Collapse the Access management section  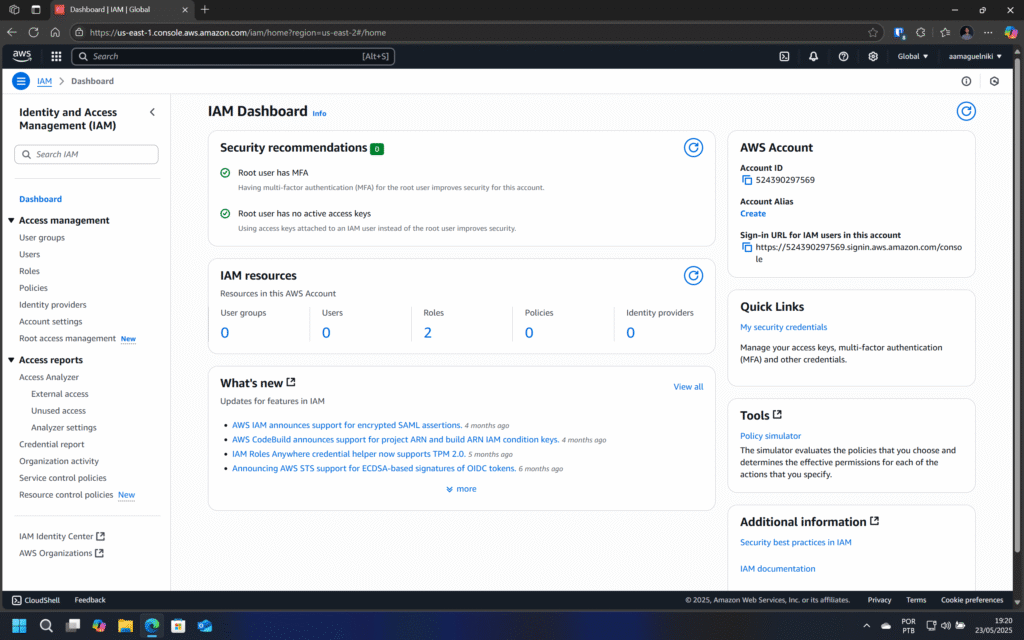(11, 221)
